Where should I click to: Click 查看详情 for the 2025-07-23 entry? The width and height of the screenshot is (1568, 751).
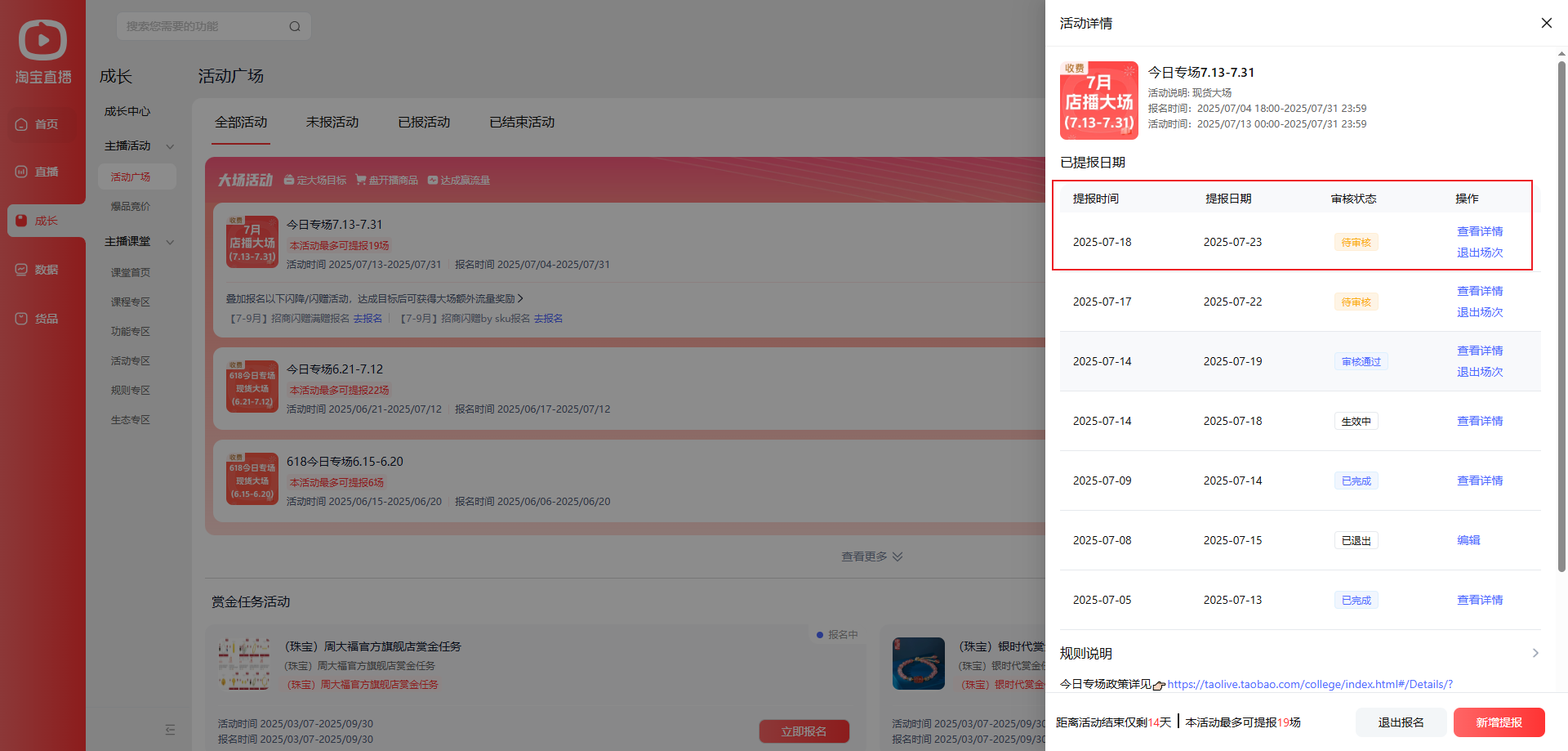1479,231
